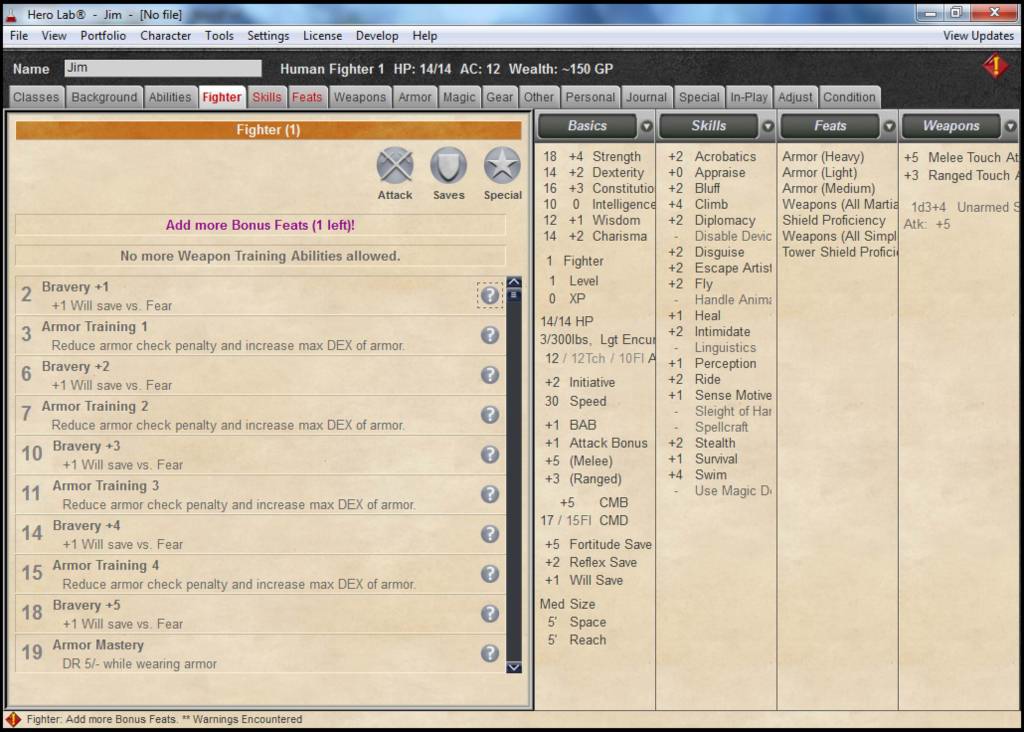Click the Fortitude Save value line
The height and width of the screenshot is (732, 1024).
598,545
